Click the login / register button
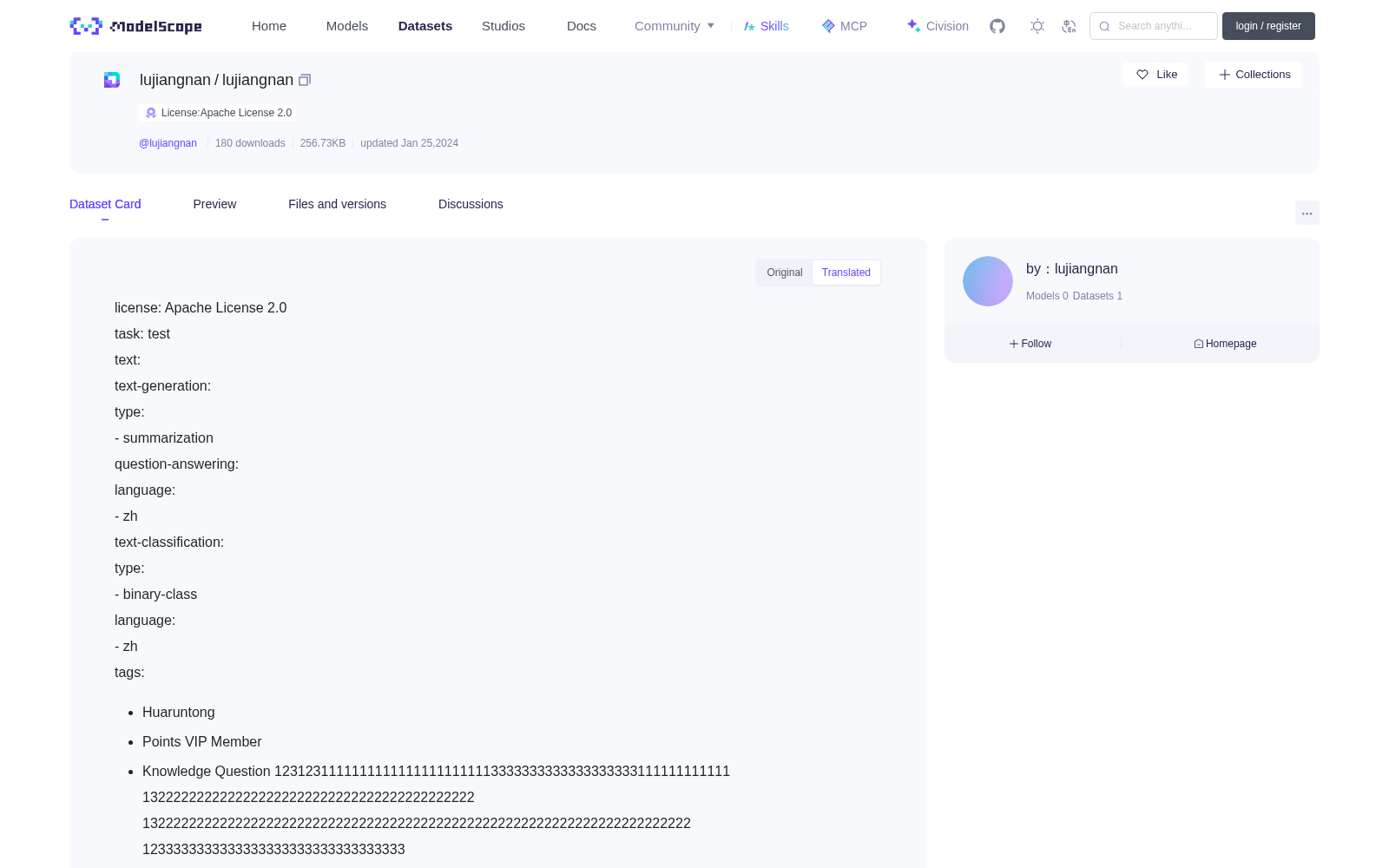The width and height of the screenshot is (1389, 868). 1268,26
